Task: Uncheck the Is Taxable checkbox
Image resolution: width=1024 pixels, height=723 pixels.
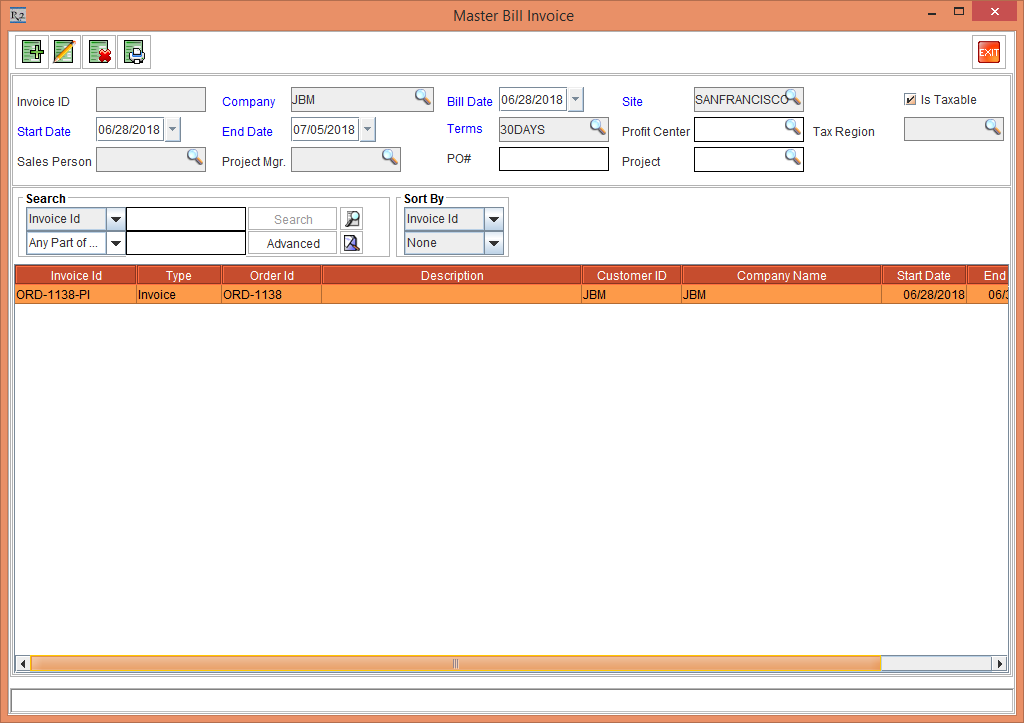Action: (910, 99)
